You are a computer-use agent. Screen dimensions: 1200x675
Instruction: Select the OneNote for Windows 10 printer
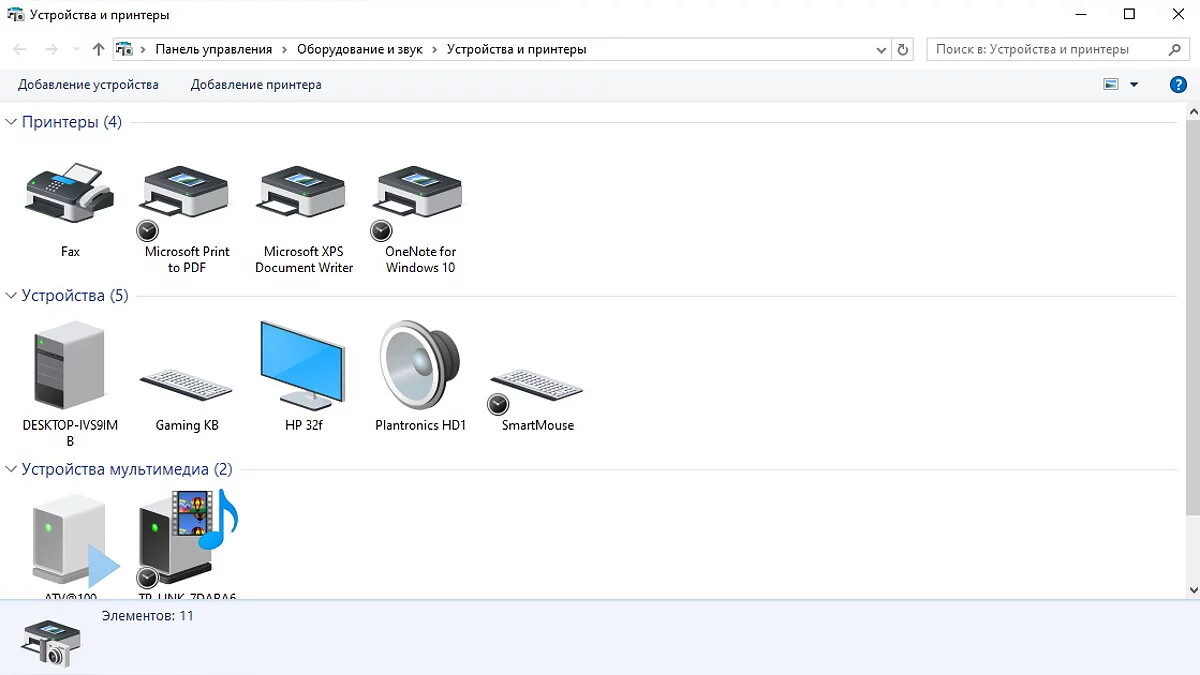(419, 204)
